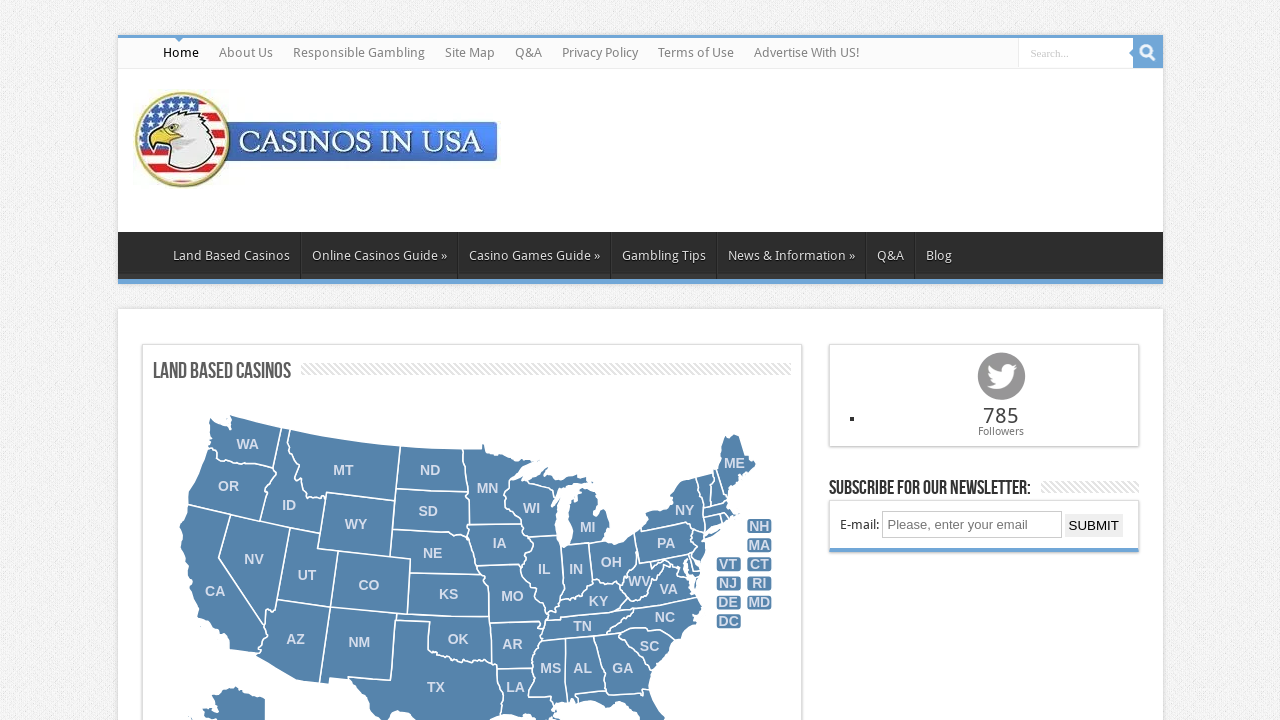Select Texas (TX) on the map
The width and height of the screenshot is (1280, 720).
click(435, 687)
